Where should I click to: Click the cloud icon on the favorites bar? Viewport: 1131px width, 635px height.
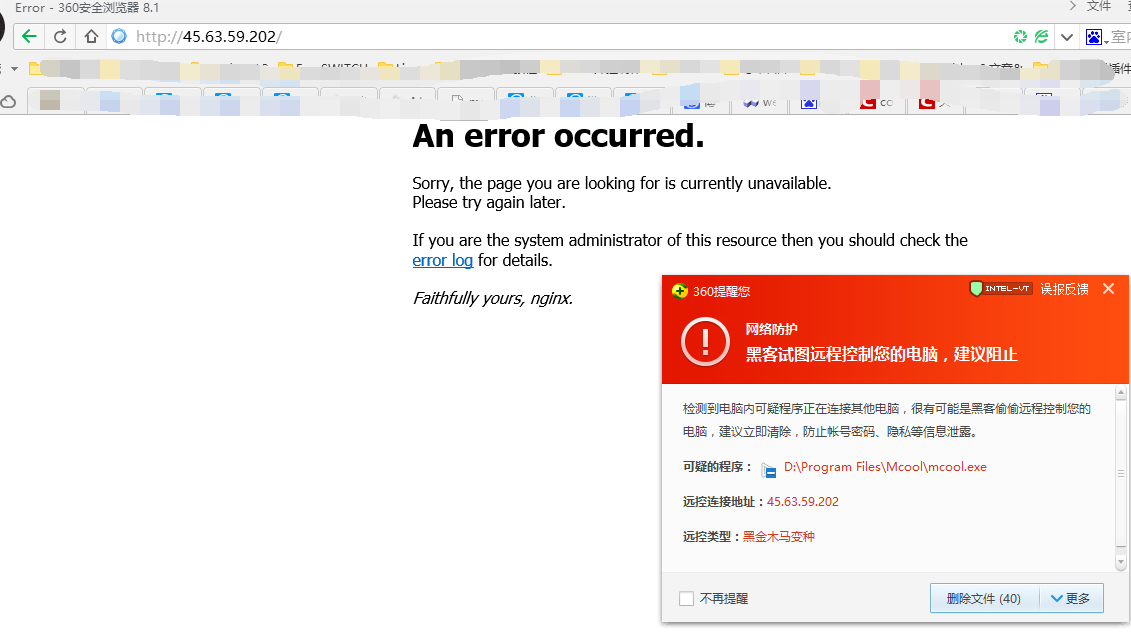coord(9,102)
